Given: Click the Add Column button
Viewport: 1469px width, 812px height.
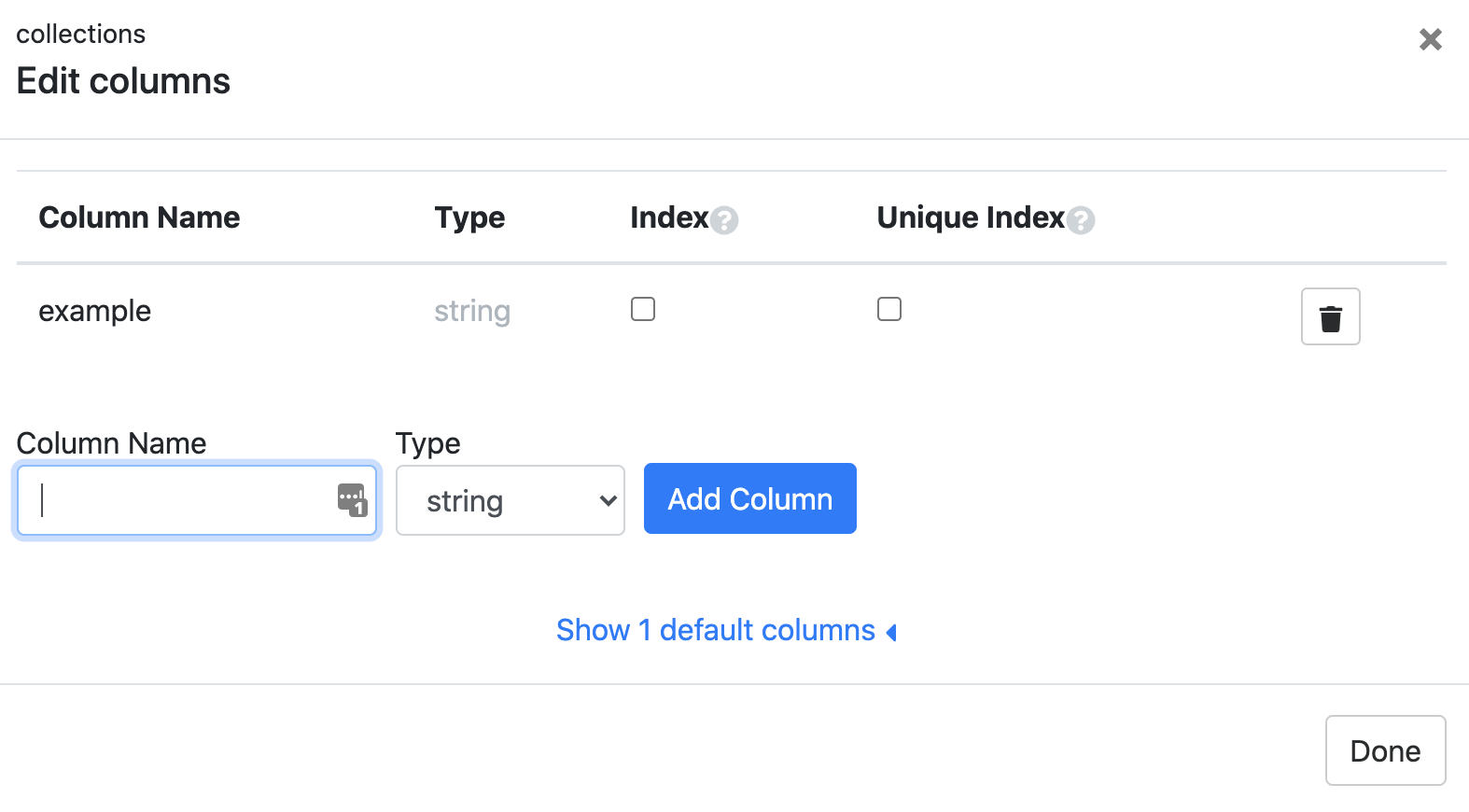Looking at the screenshot, I should point(749,499).
